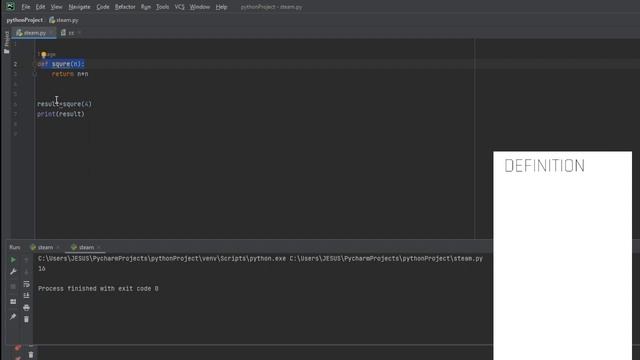Open the Window menu
This screenshot has width=640, height=360.
tap(200, 7)
